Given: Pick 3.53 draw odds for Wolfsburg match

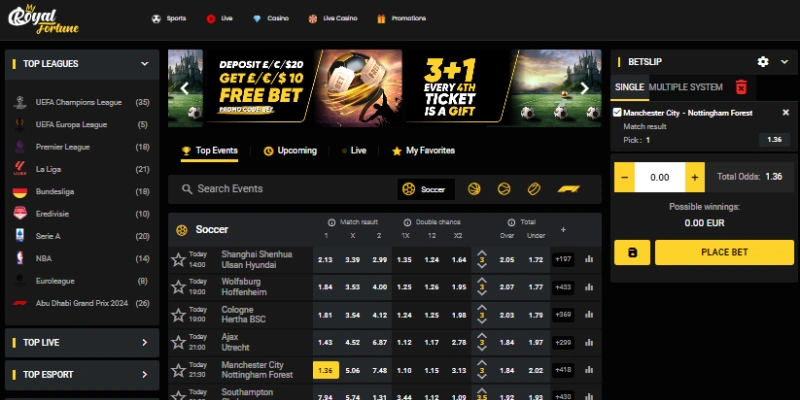Looking at the screenshot, I should pyautogui.click(x=353, y=287).
